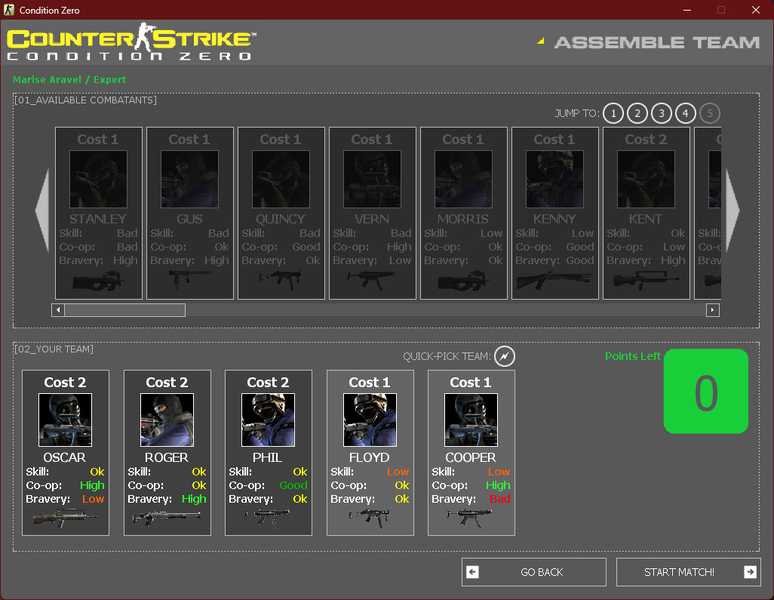774x600 pixels.
Task: Click the Points Left green counter
Action: coord(706,391)
